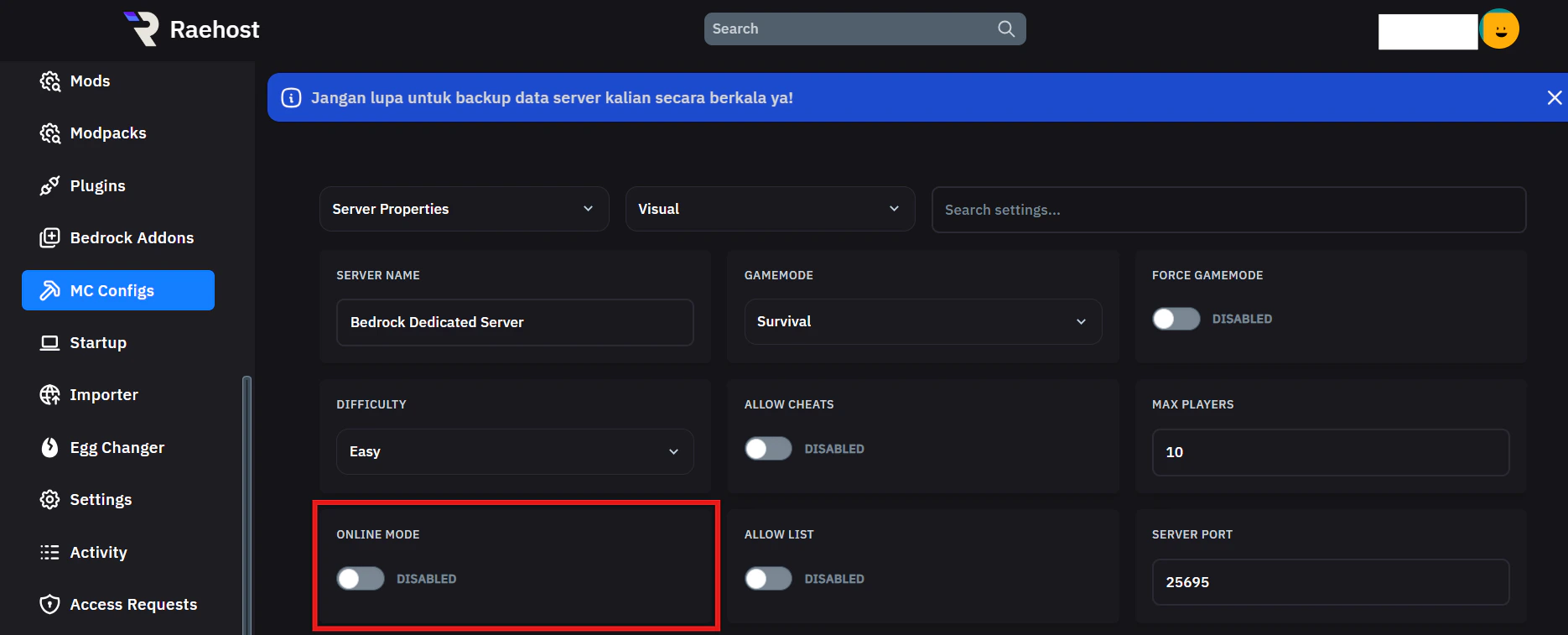Click the backup reminder banner text
Image resolution: width=1568 pixels, height=635 pixels.
pos(552,98)
